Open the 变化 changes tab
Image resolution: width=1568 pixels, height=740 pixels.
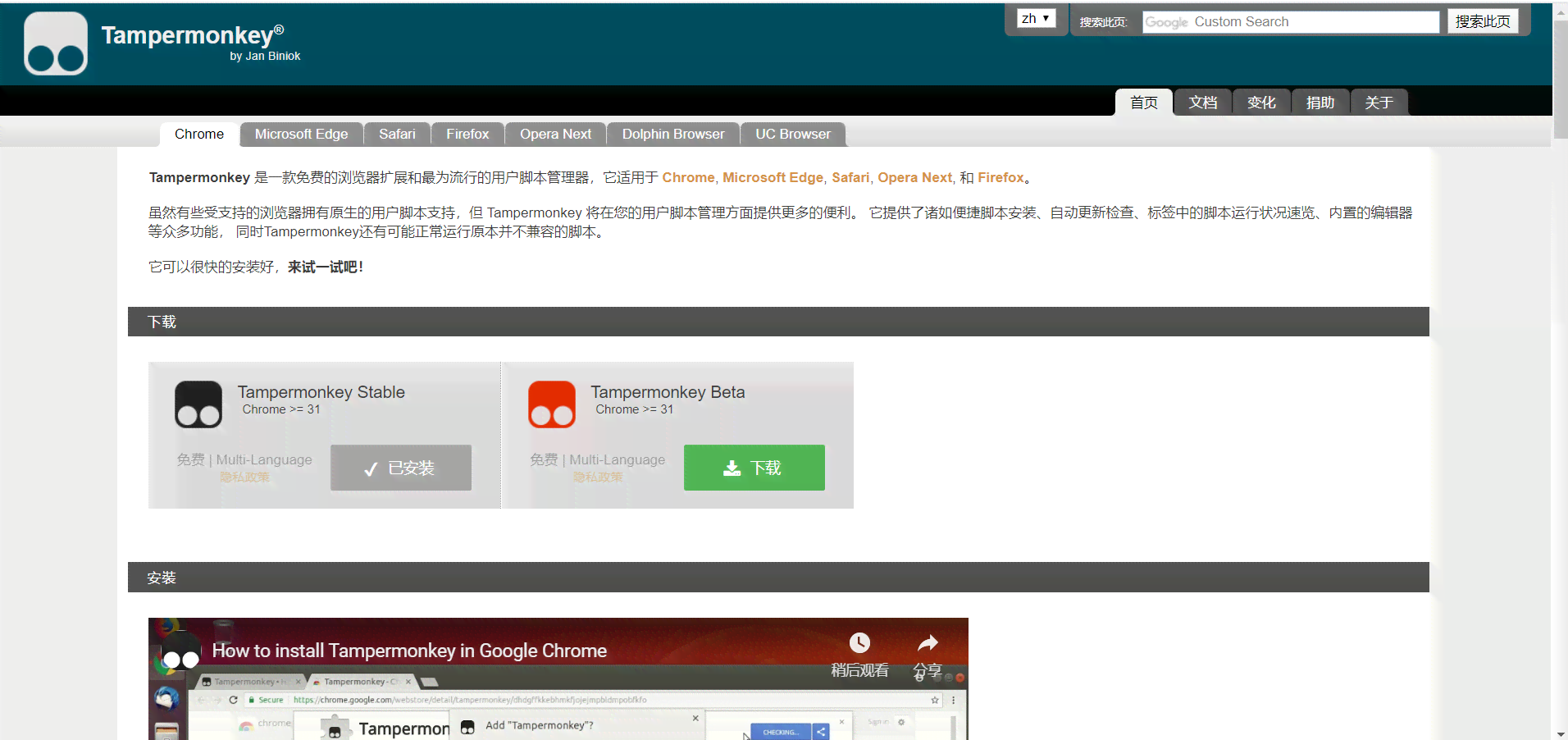pyautogui.click(x=1261, y=103)
